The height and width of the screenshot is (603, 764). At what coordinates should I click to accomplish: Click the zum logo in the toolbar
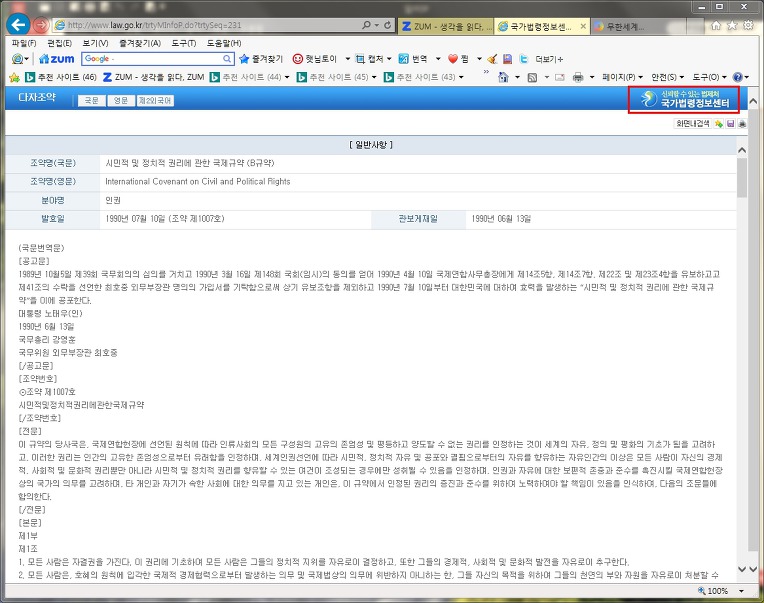(57, 59)
